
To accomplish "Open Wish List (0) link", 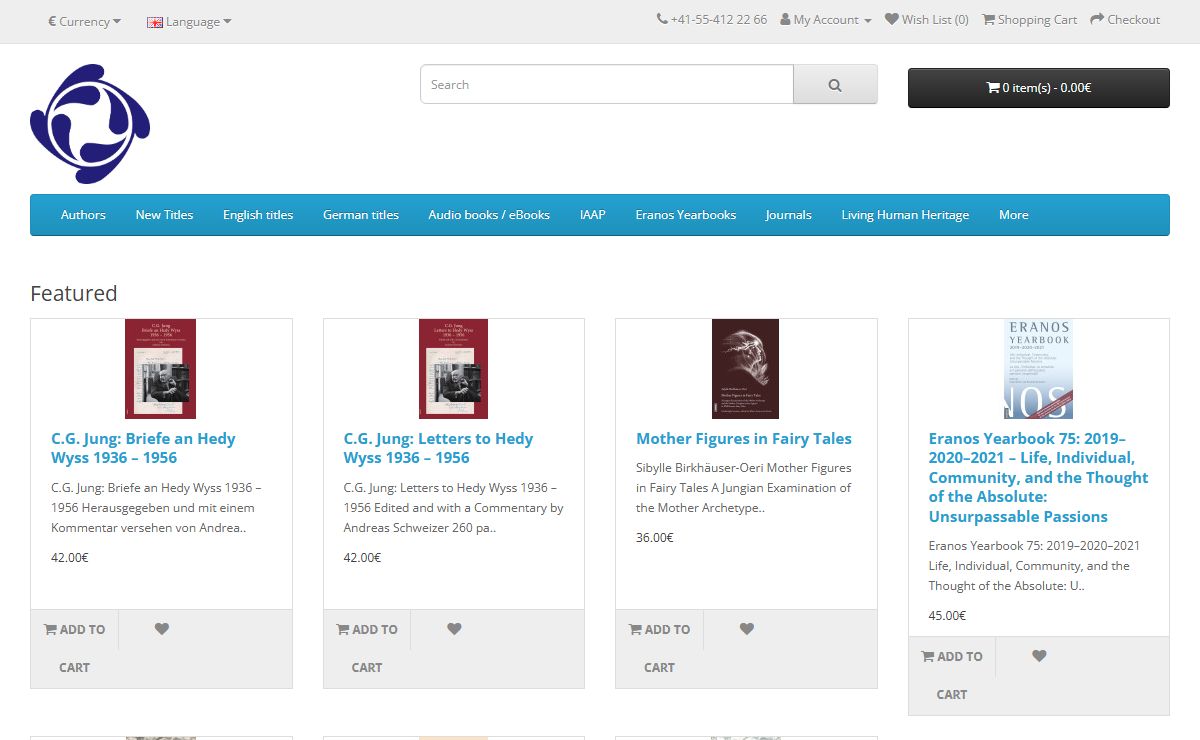I will 927,19.
